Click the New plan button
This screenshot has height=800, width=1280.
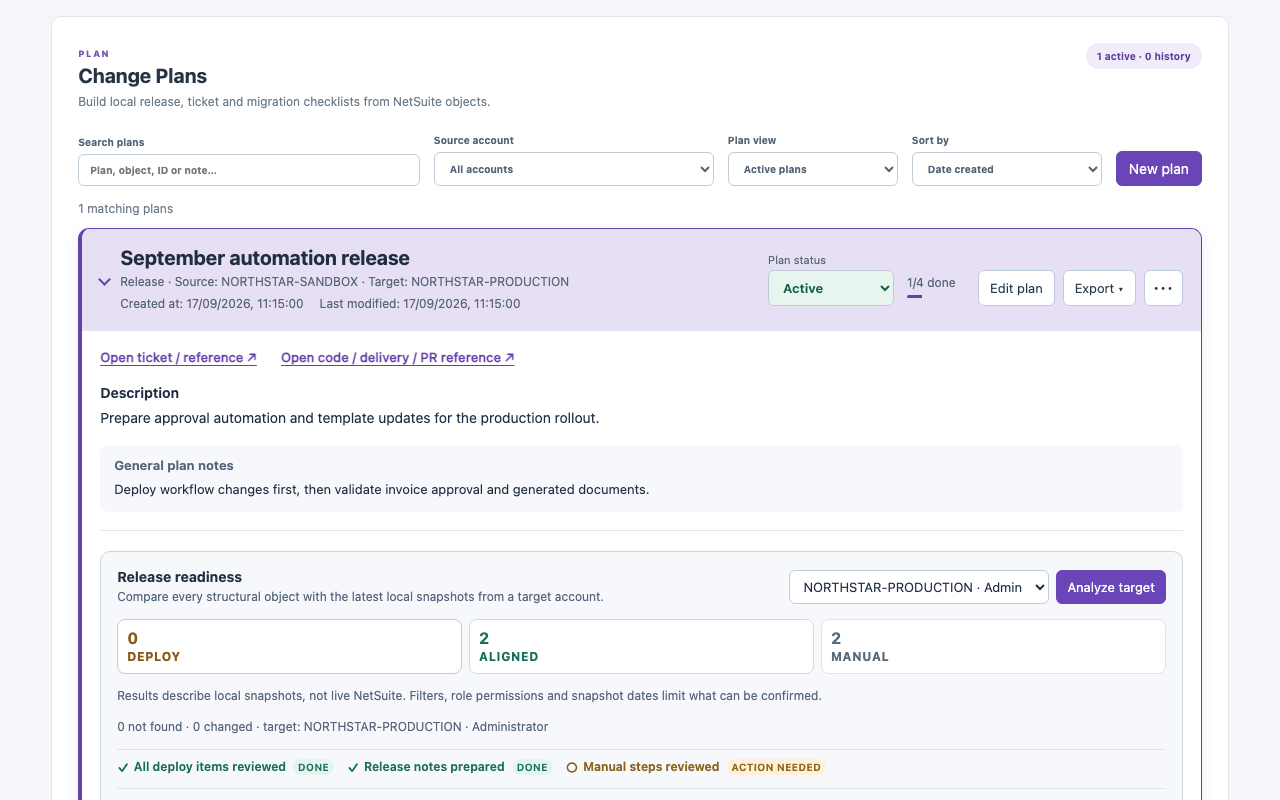(x=1159, y=169)
